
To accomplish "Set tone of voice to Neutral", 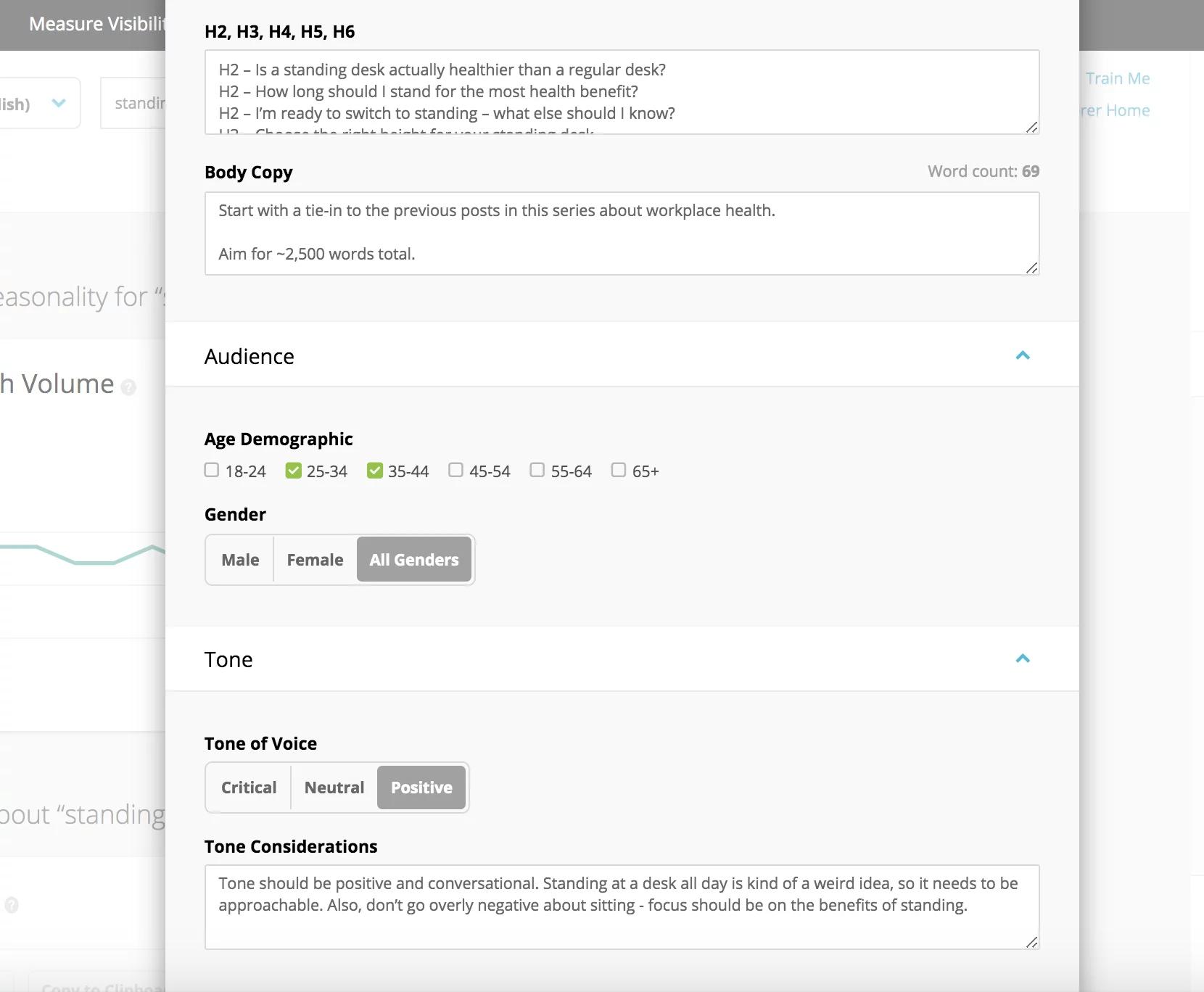I will (x=334, y=788).
